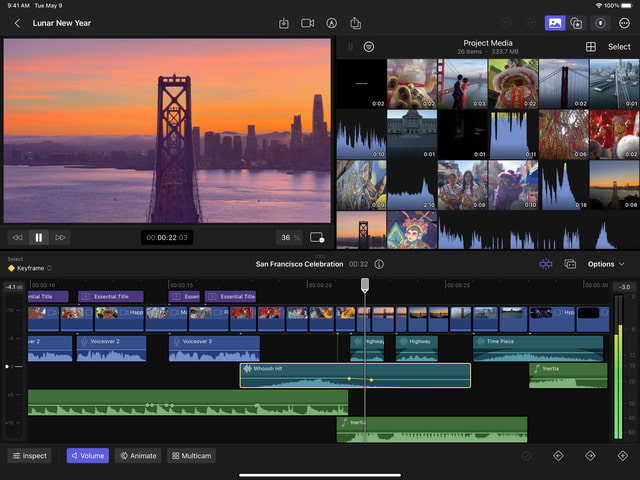640x480 pixels.
Task: Toggle the Animate button
Action: 138,456
